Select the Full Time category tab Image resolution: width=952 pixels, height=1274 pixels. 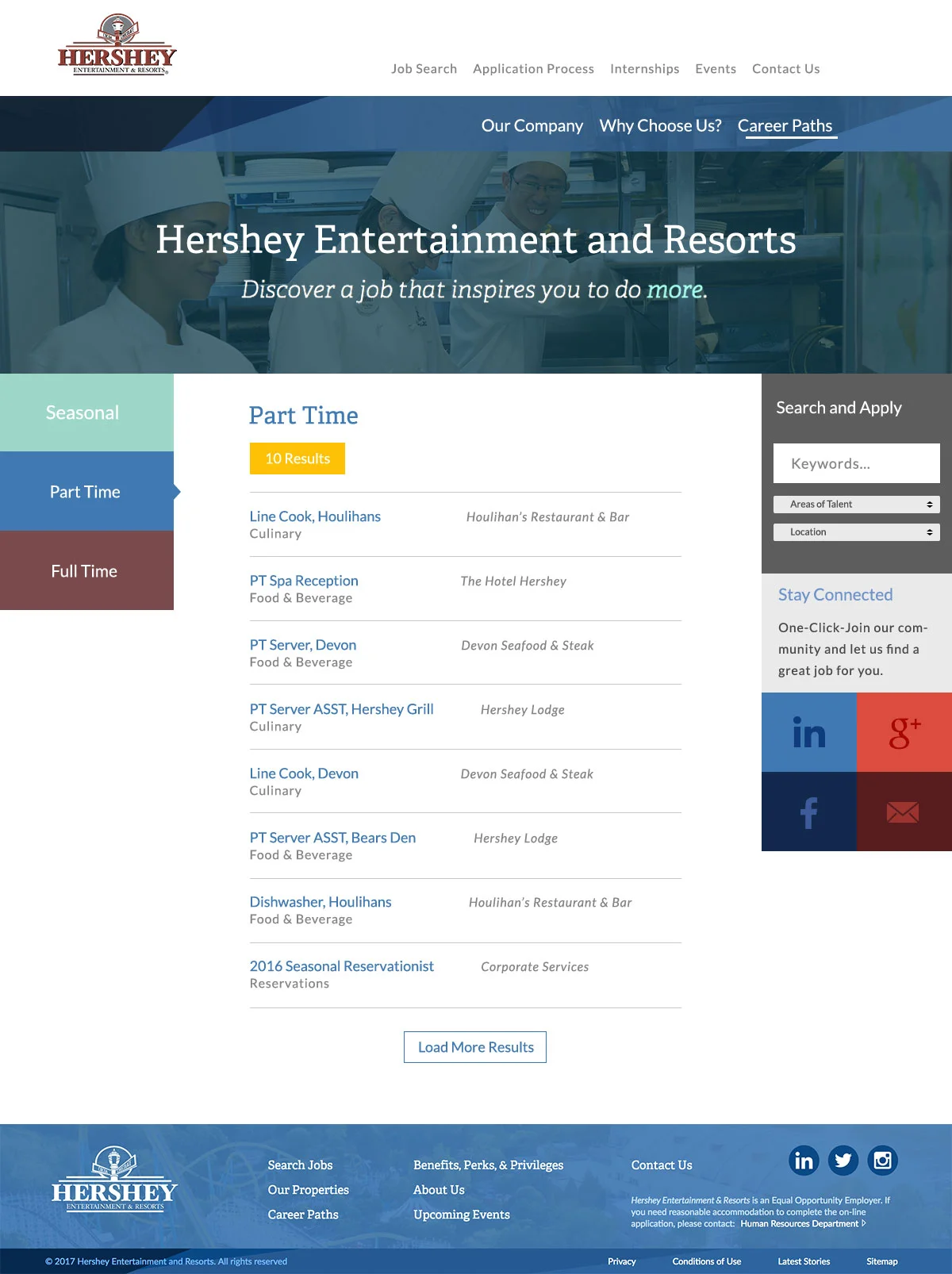[86, 571]
